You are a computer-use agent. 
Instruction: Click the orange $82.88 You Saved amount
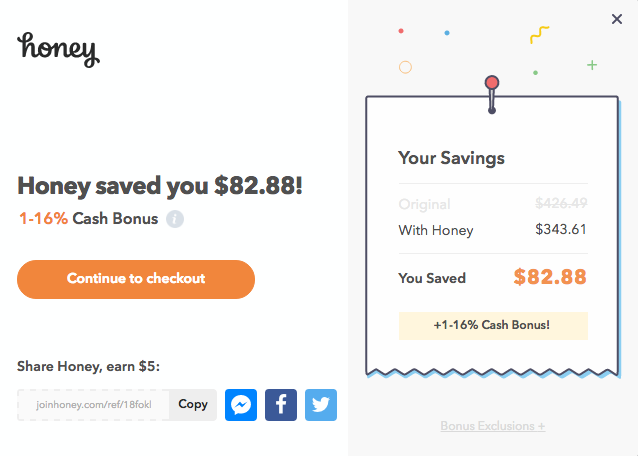550,277
